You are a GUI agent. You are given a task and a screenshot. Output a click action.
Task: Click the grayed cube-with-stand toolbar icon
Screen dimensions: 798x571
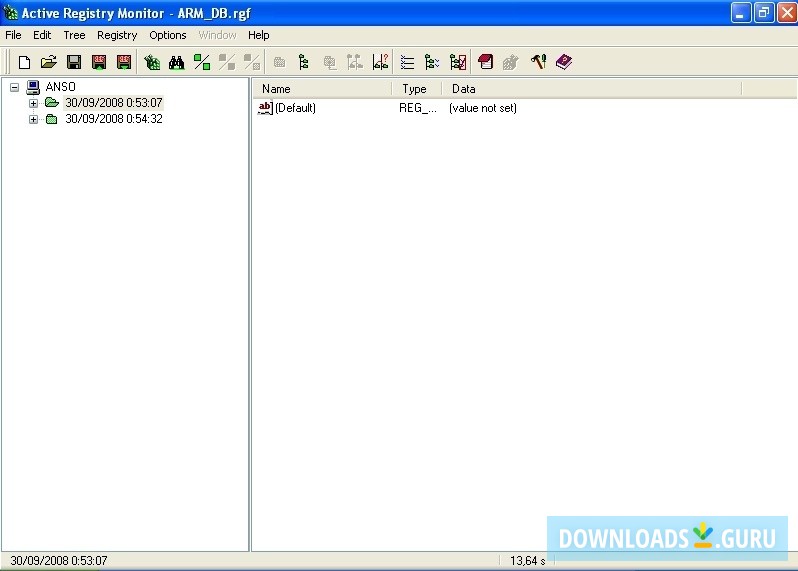pos(330,63)
